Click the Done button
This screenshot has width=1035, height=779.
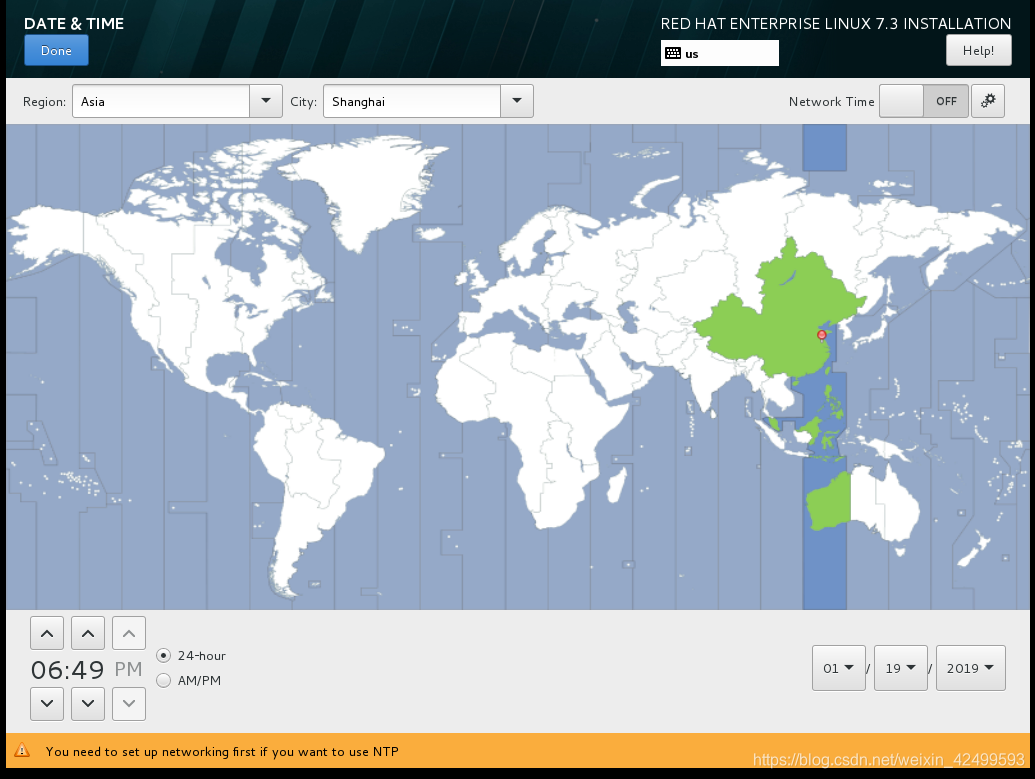coord(56,51)
